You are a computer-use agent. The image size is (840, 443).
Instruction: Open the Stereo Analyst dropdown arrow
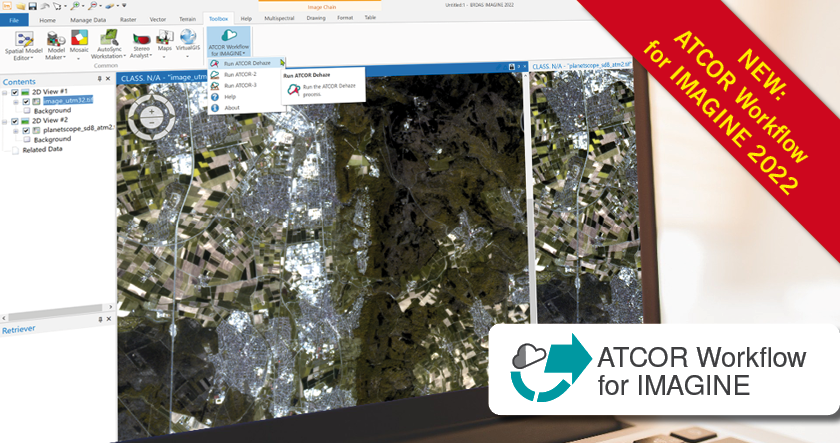click(151, 56)
